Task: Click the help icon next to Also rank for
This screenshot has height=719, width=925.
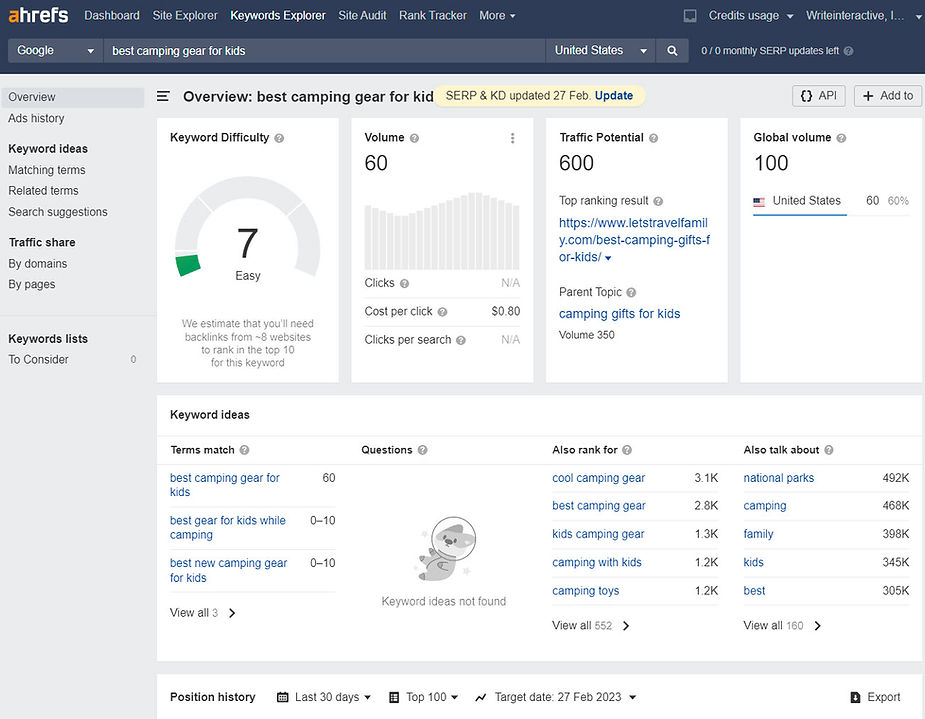Action: [x=627, y=450]
